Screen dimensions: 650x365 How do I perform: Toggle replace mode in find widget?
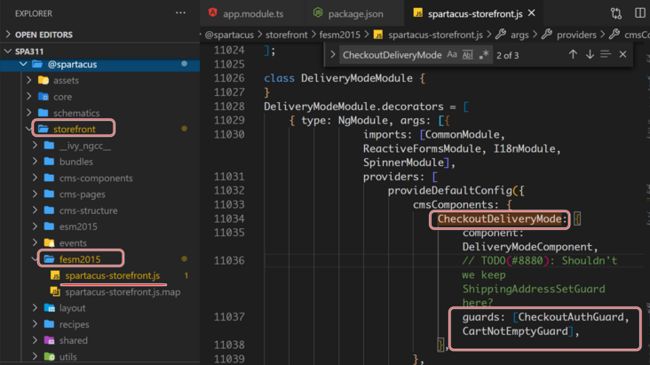click(x=332, y=54)
